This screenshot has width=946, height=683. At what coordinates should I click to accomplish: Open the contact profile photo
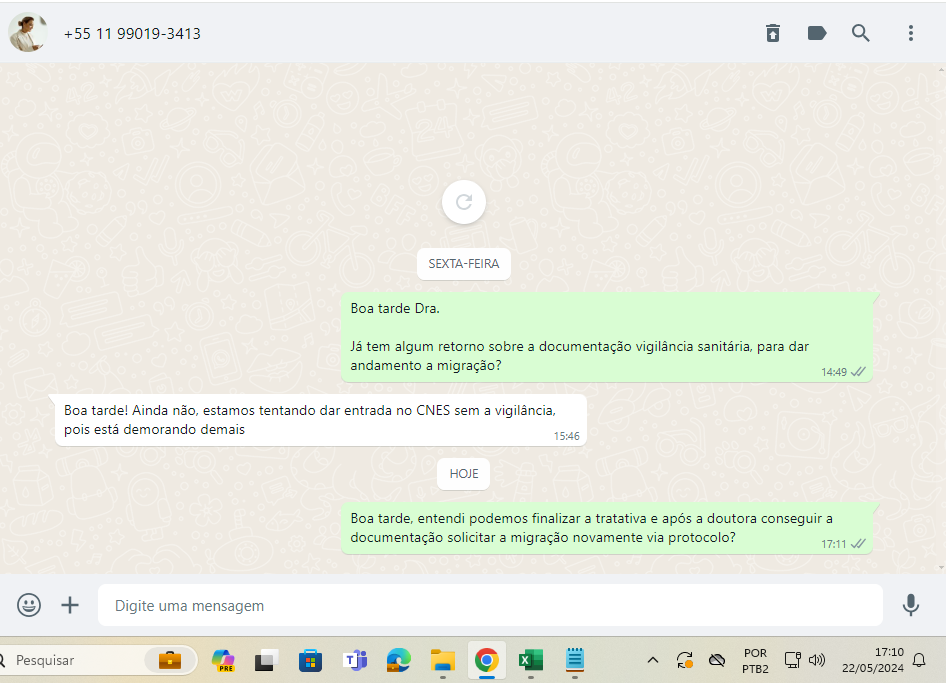[x=28, y=32]
